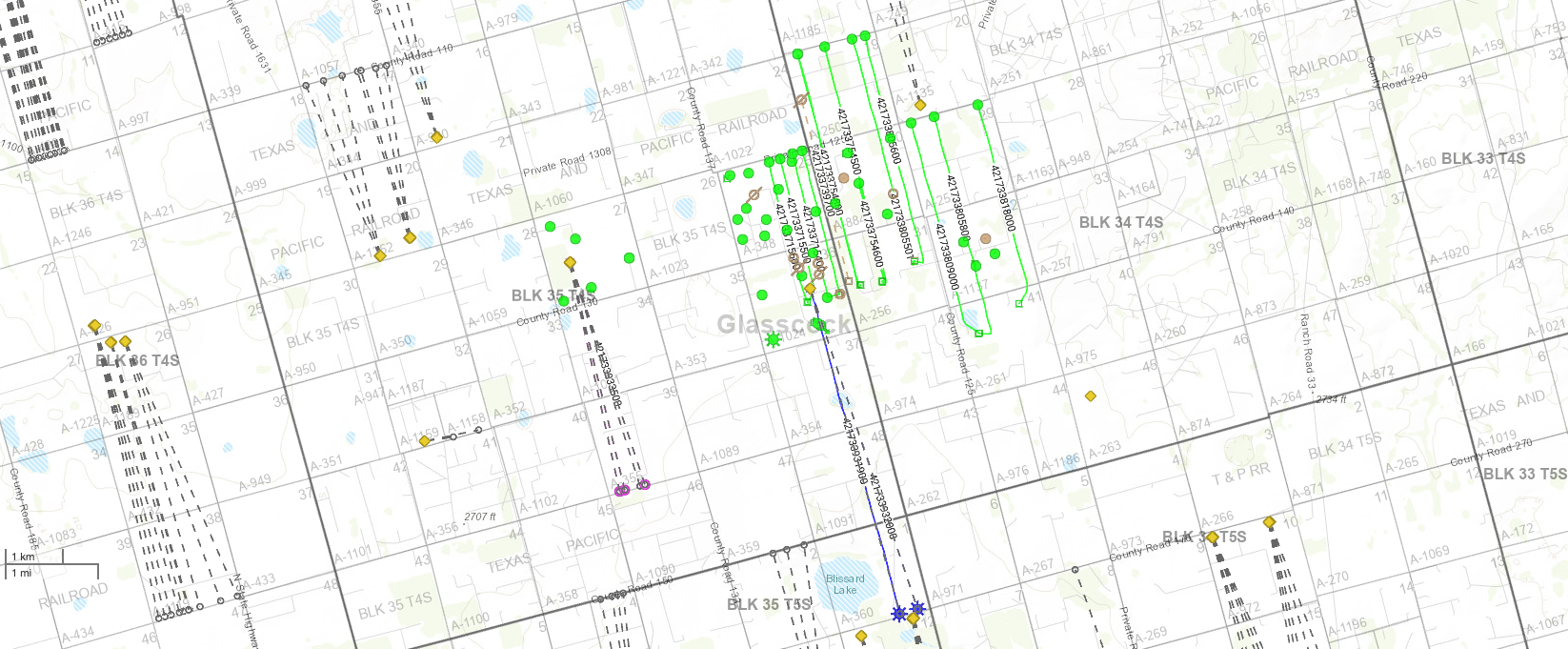Select the rightmost magenta-circled well near A-355

(x=643, y=485)
